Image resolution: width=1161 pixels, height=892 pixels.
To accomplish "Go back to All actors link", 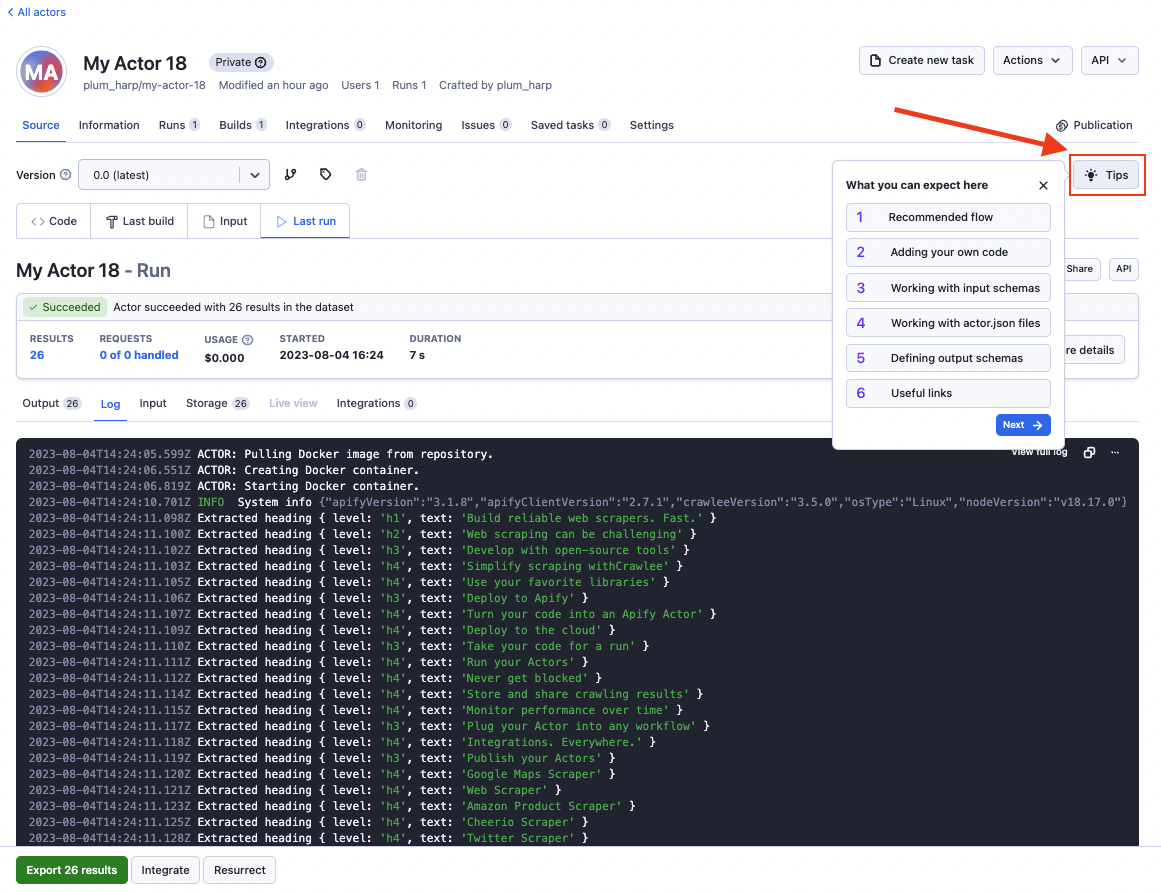I will click(x=37, y=12).
